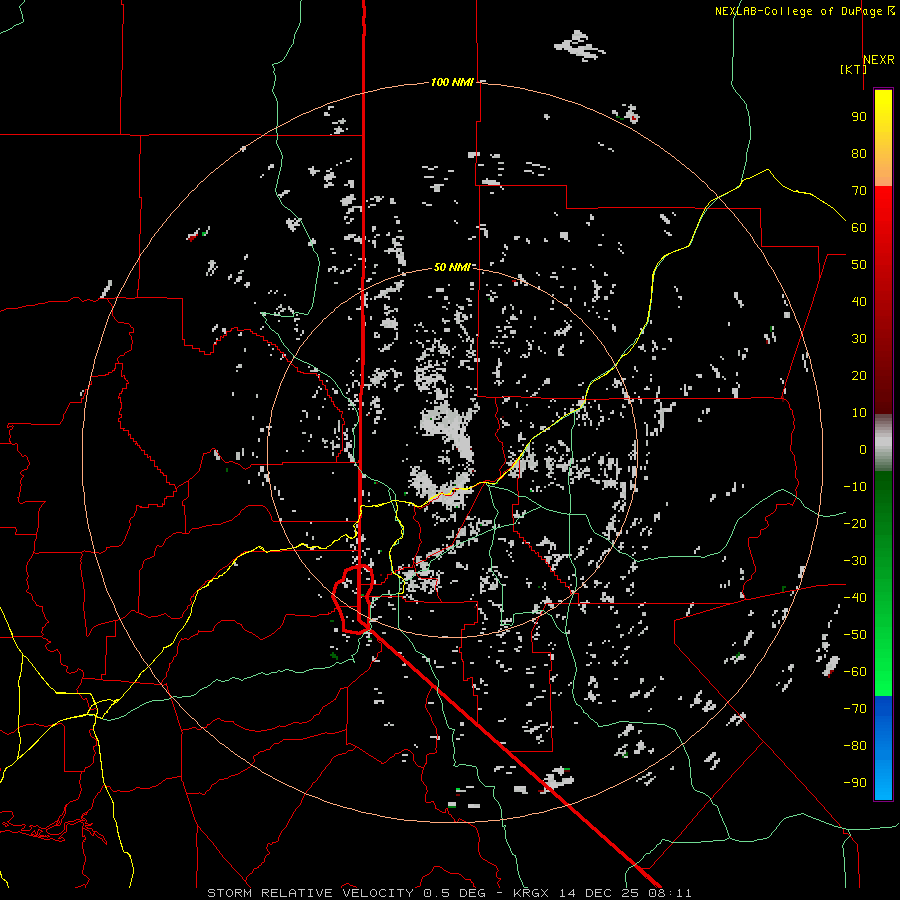Click the "-20" velocity scale label

[x=855, y=524]
